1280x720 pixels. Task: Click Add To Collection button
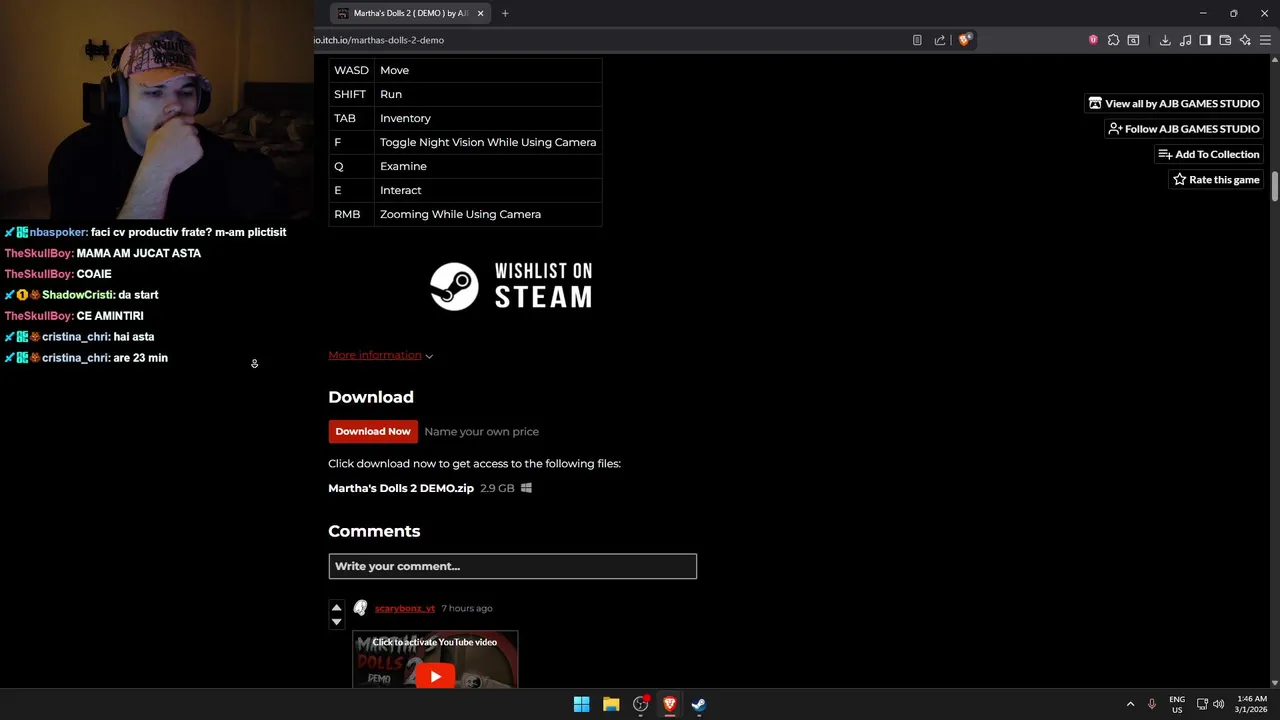(1208, 154)
